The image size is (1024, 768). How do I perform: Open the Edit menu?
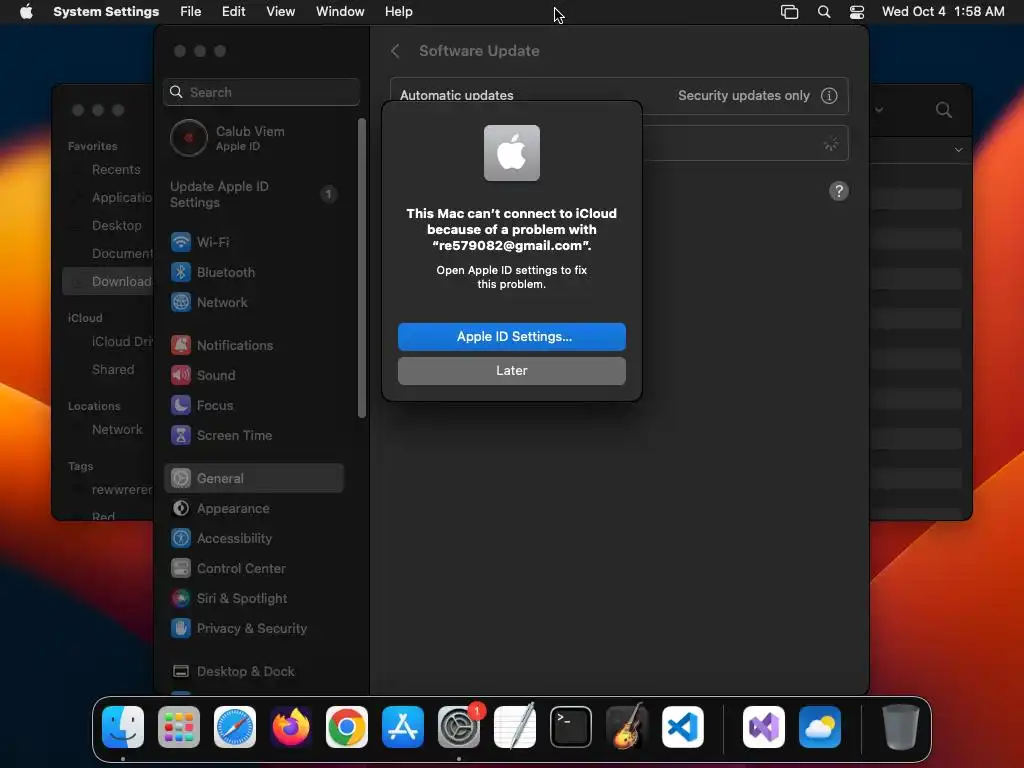coord(233,12)
